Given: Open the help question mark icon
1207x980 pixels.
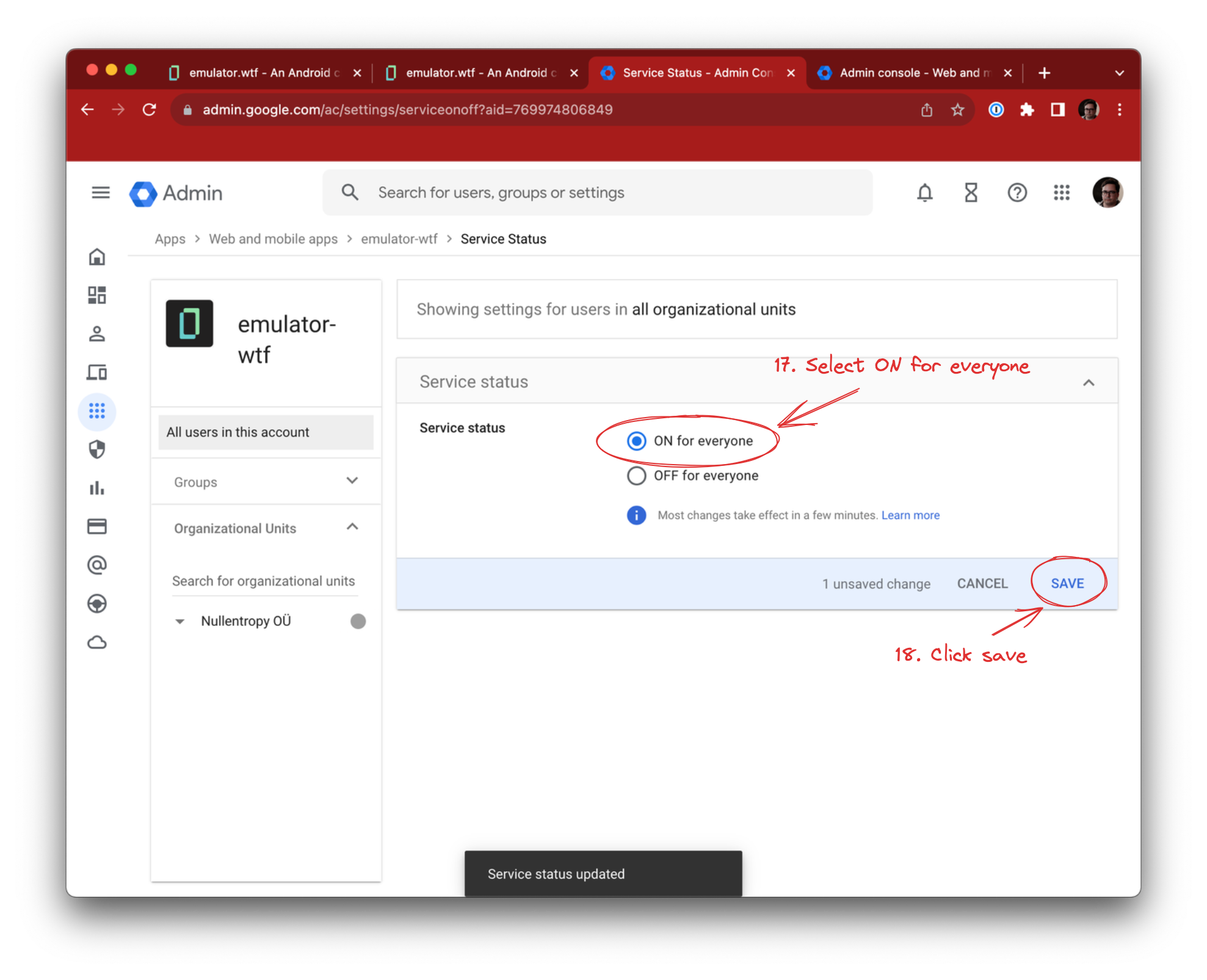Looking at the screenshot, I should click(1017, 193).
